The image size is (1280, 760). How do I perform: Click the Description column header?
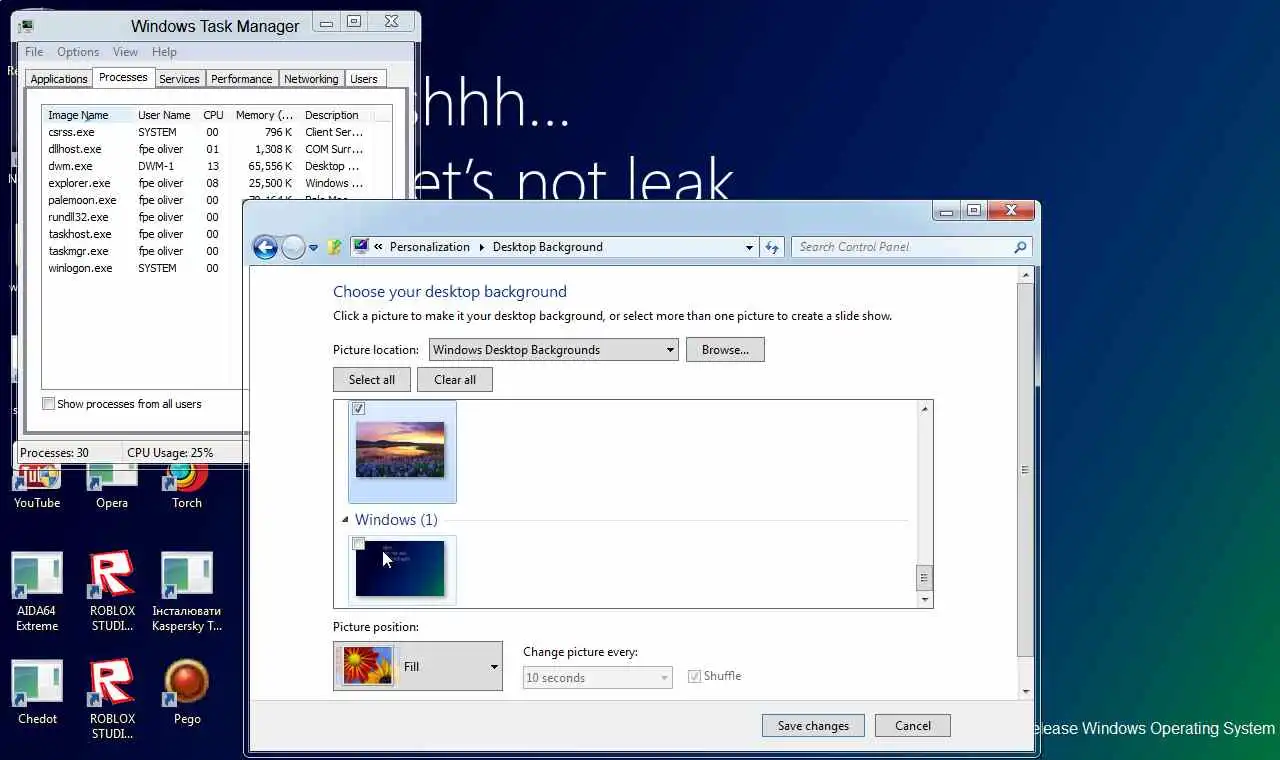pyautogui.click(x=335, y=115)
